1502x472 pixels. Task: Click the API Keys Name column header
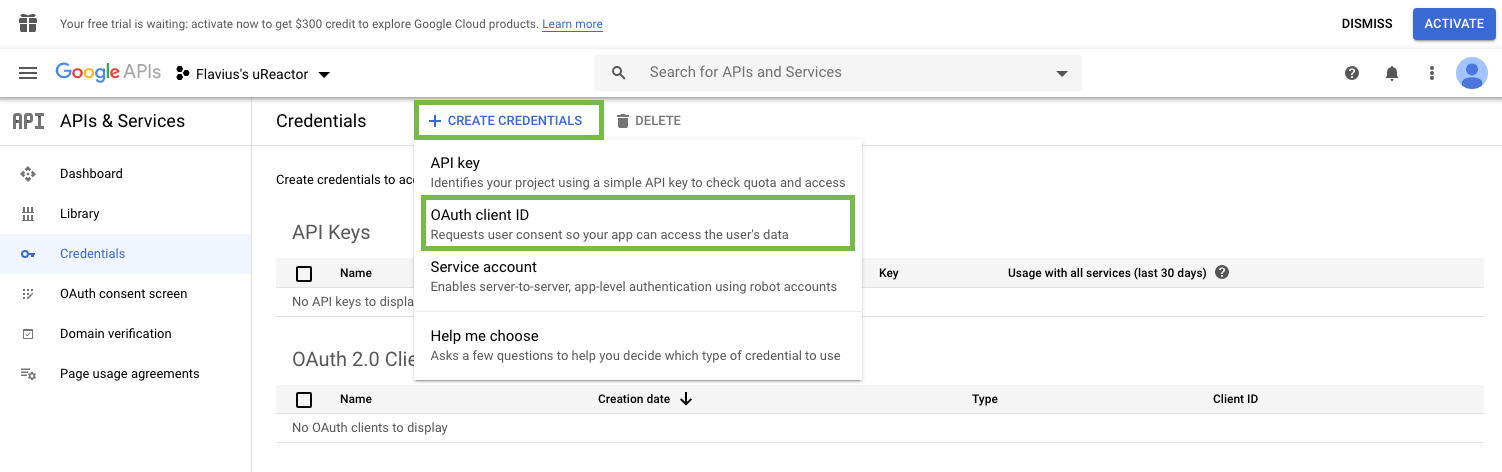click(356, 273)
